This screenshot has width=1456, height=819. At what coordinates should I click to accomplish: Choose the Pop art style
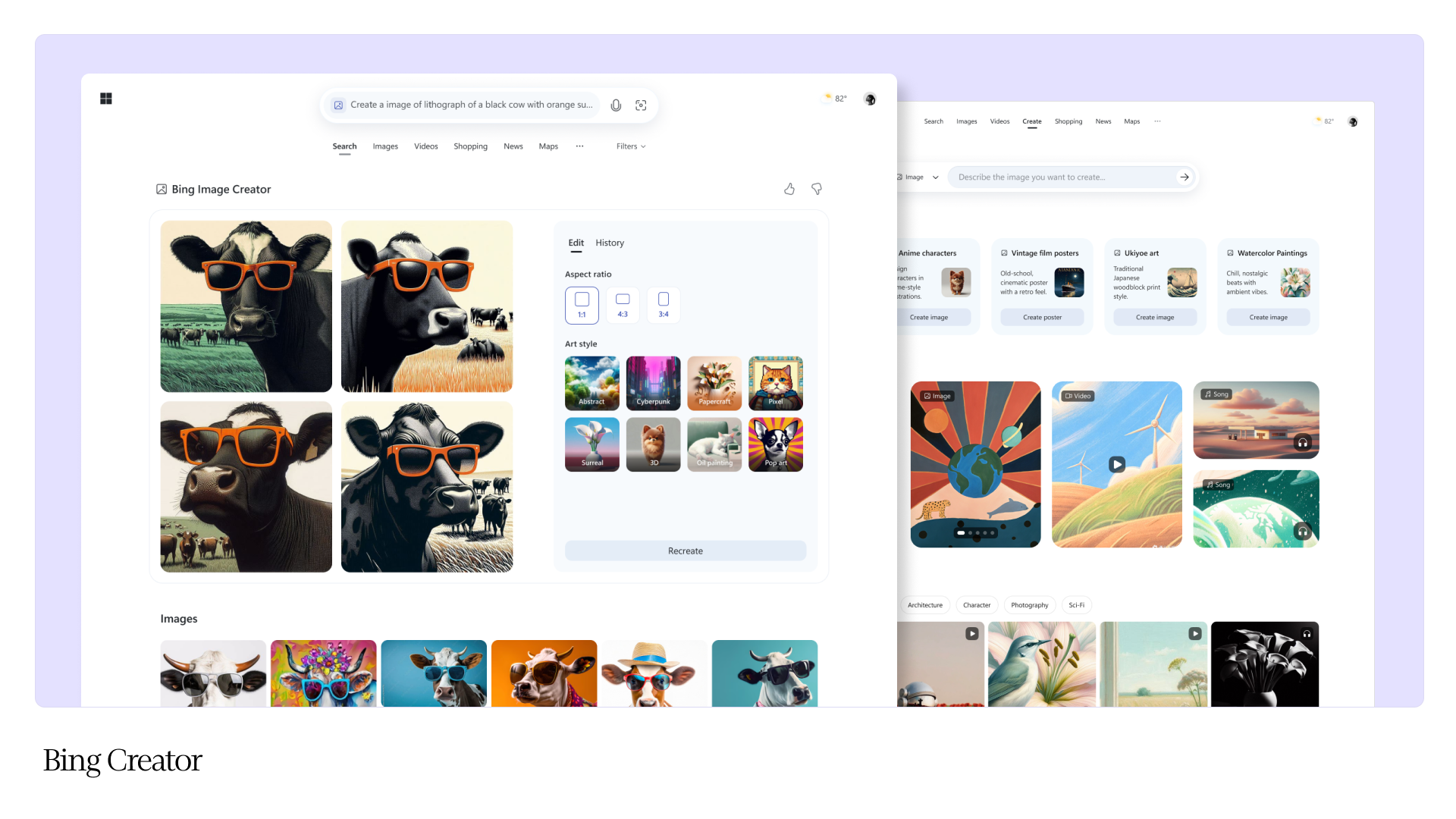(776, 444)
